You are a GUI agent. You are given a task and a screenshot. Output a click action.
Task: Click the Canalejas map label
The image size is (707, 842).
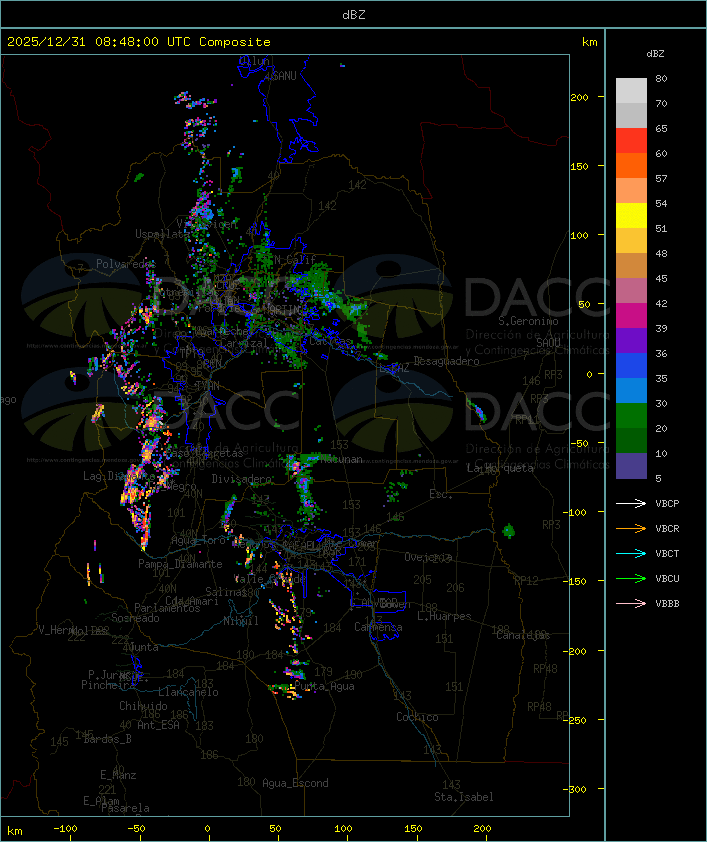coord(523,635)
